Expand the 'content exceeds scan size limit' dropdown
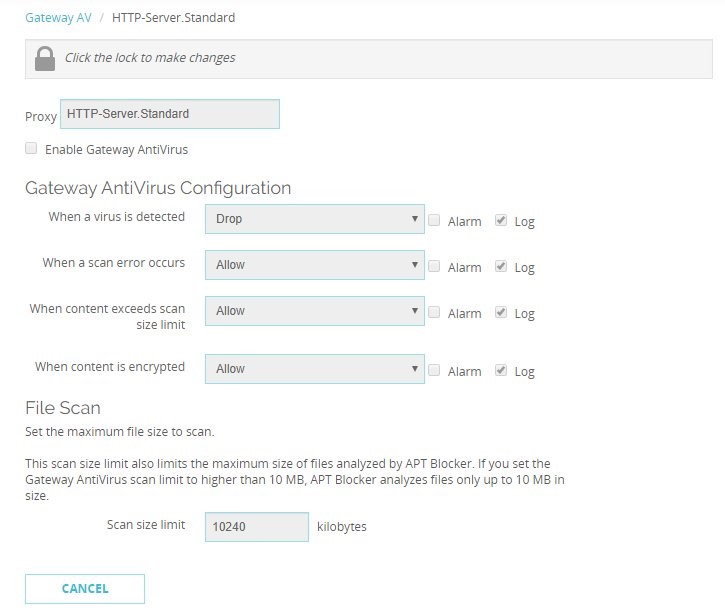 (x=314, y=311)
